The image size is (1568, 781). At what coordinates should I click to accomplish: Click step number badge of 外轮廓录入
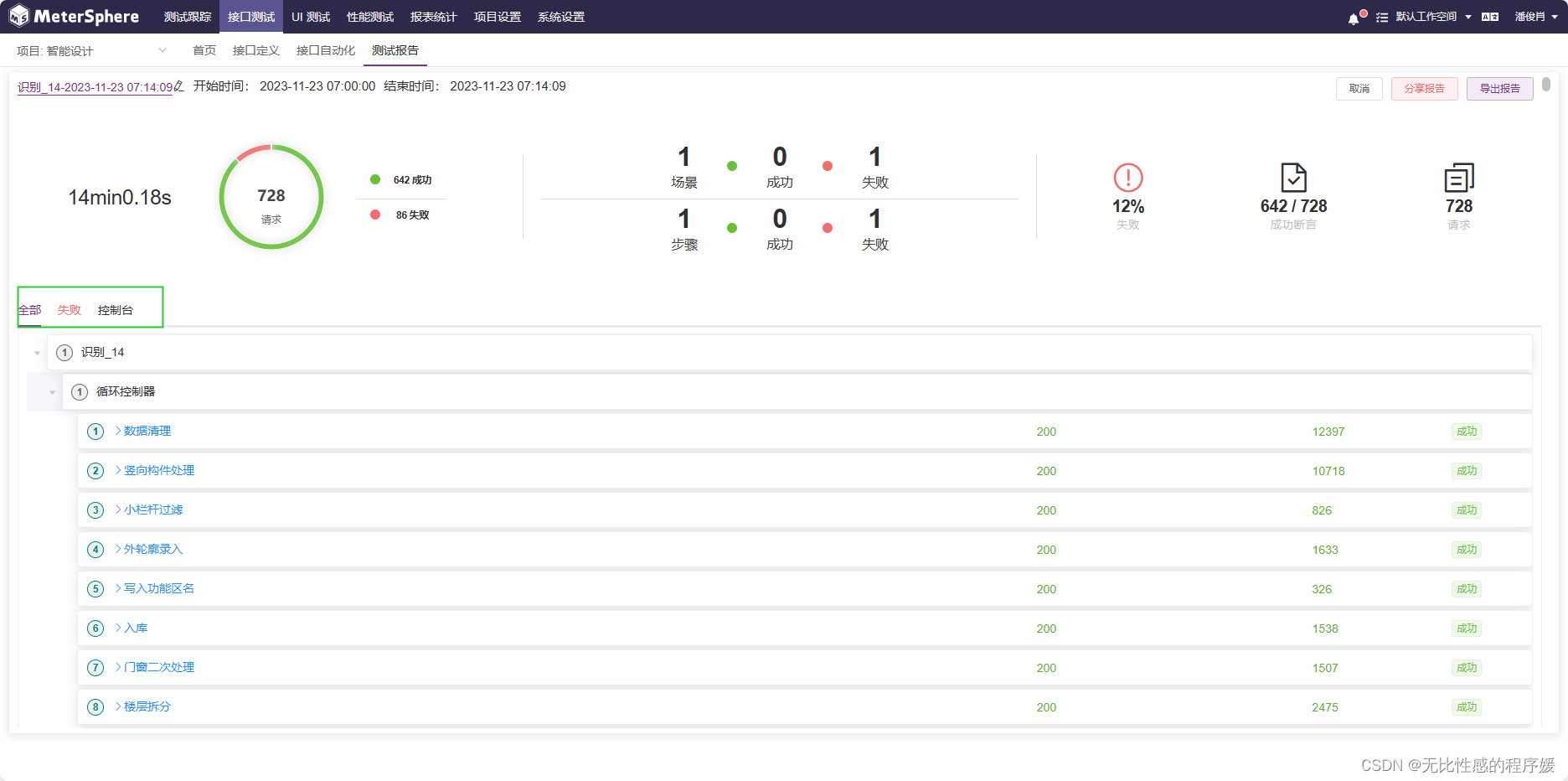tap(95, 550)
